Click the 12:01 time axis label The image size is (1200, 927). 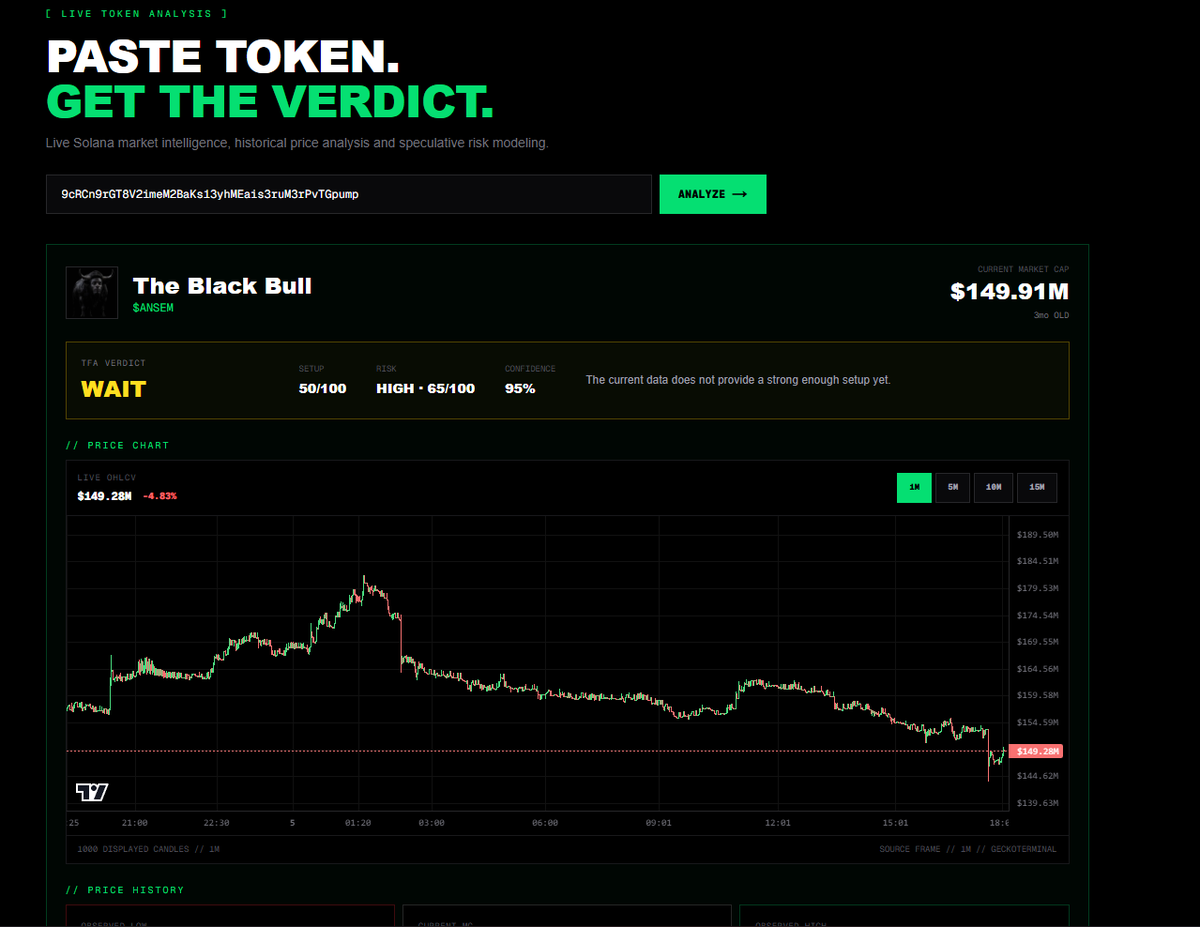point(777,823)
